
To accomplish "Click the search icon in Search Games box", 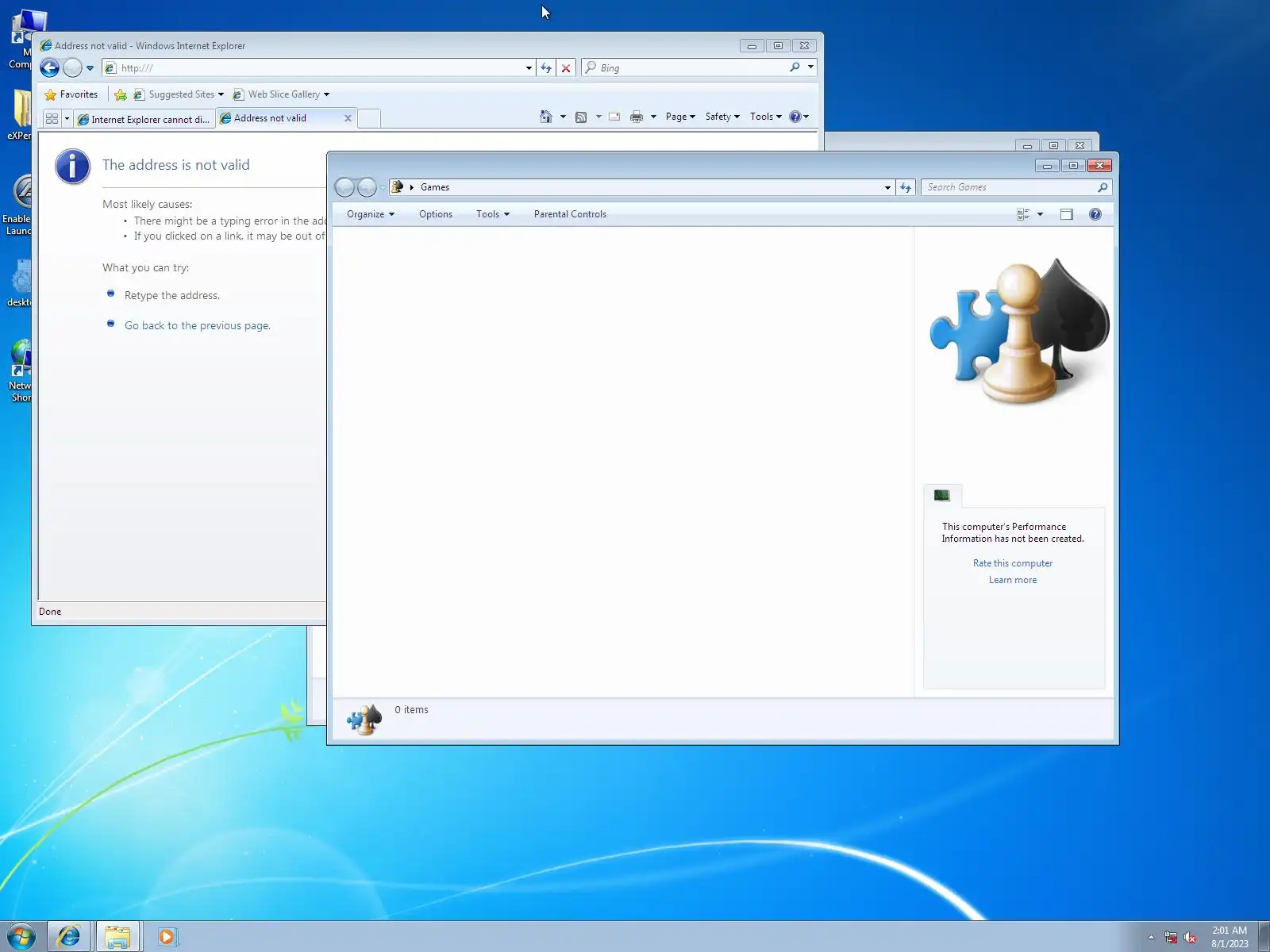I will point(1103,187).
